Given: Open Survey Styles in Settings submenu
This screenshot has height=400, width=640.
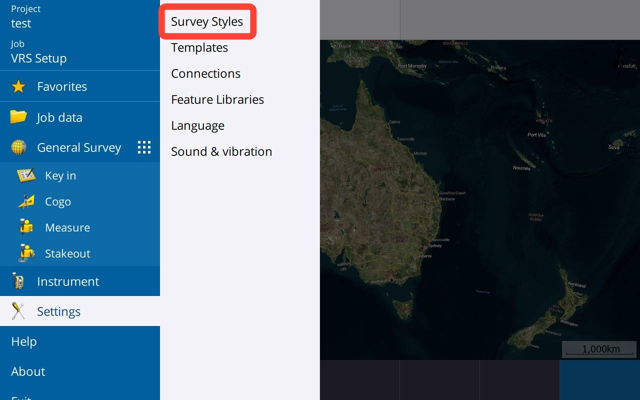Looking at the screenshot, I should coord(207,22).
